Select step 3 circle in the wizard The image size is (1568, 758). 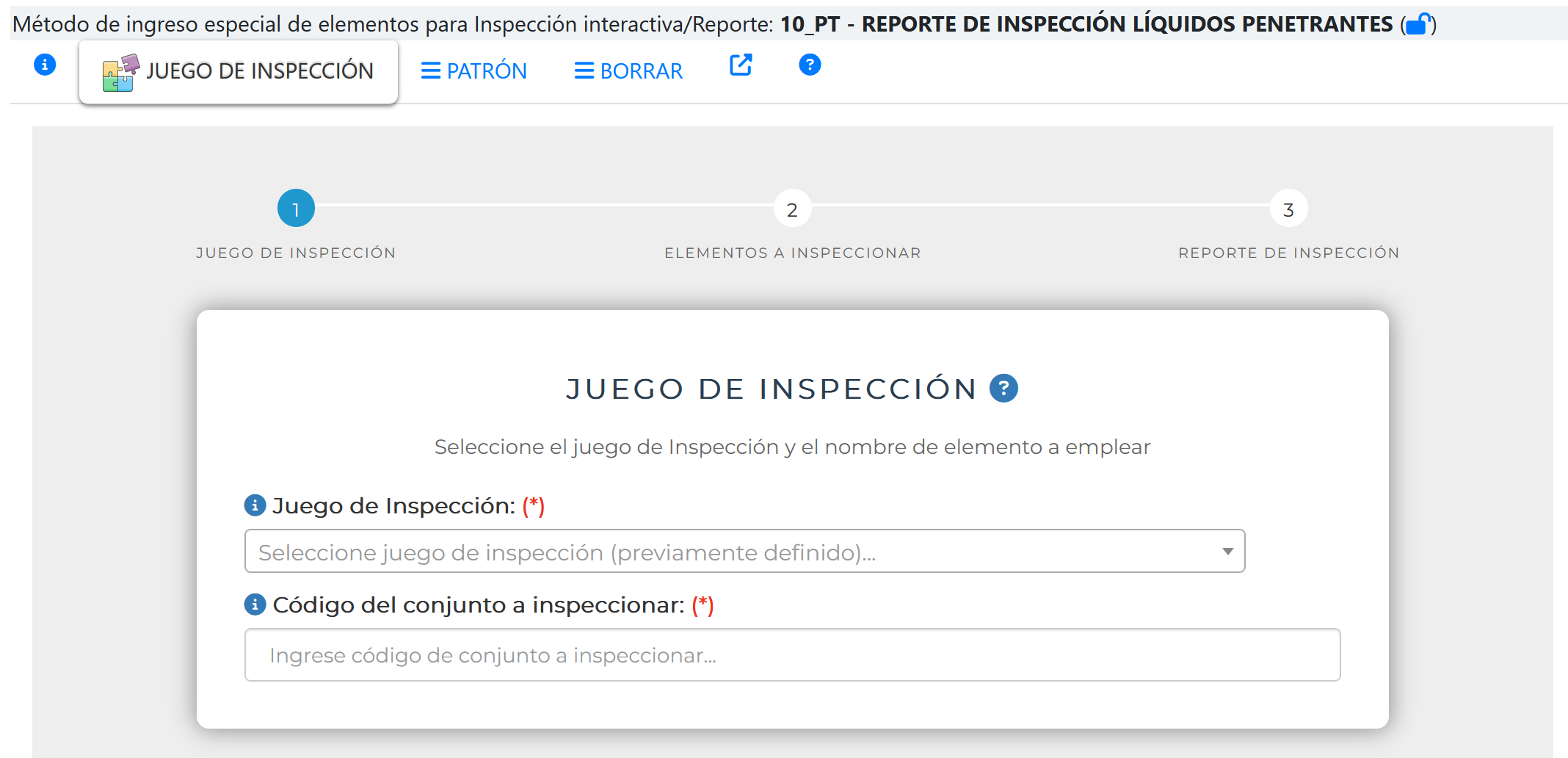[1288, 209]
